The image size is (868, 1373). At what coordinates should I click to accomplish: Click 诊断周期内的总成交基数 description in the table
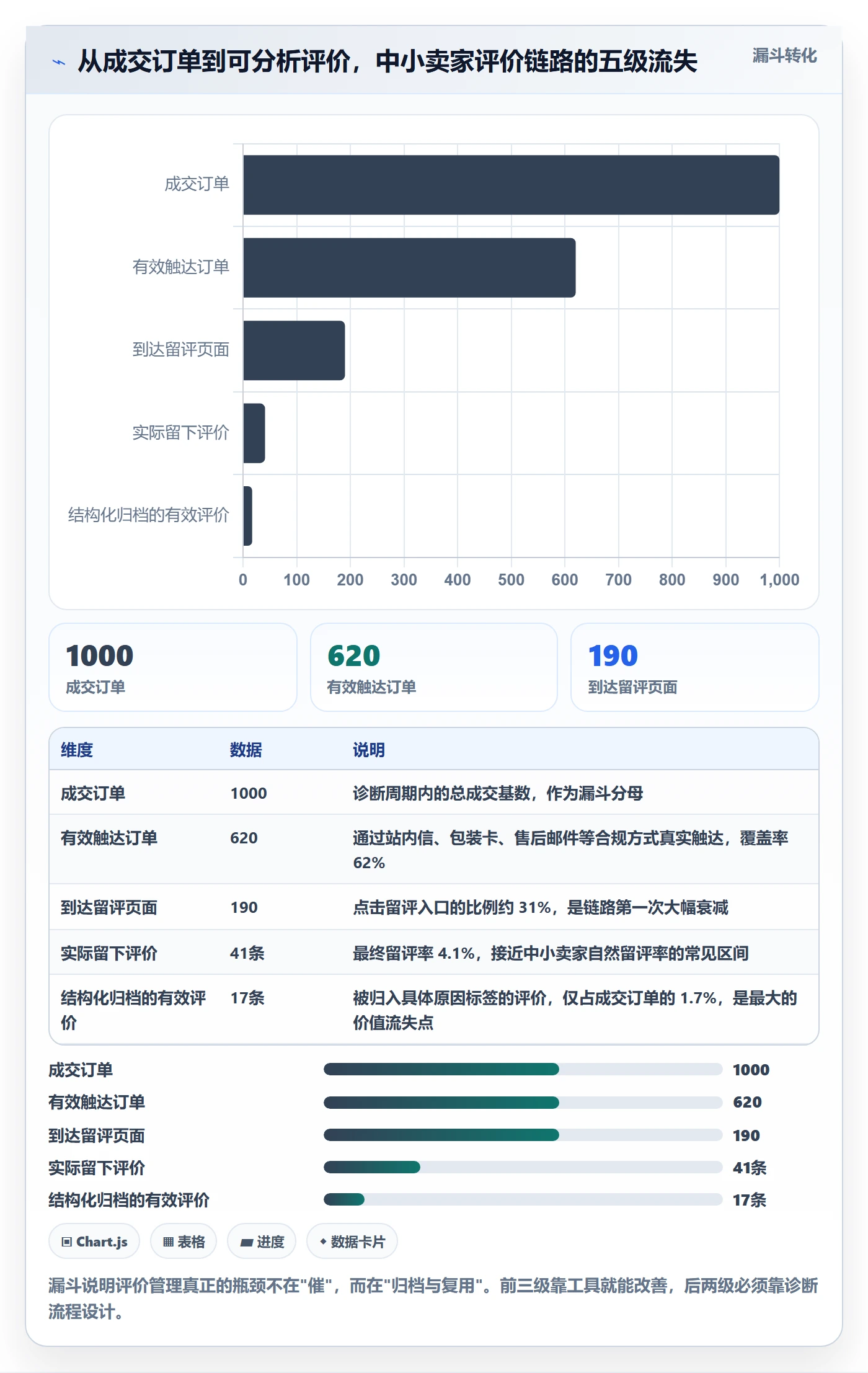[498, 793]
